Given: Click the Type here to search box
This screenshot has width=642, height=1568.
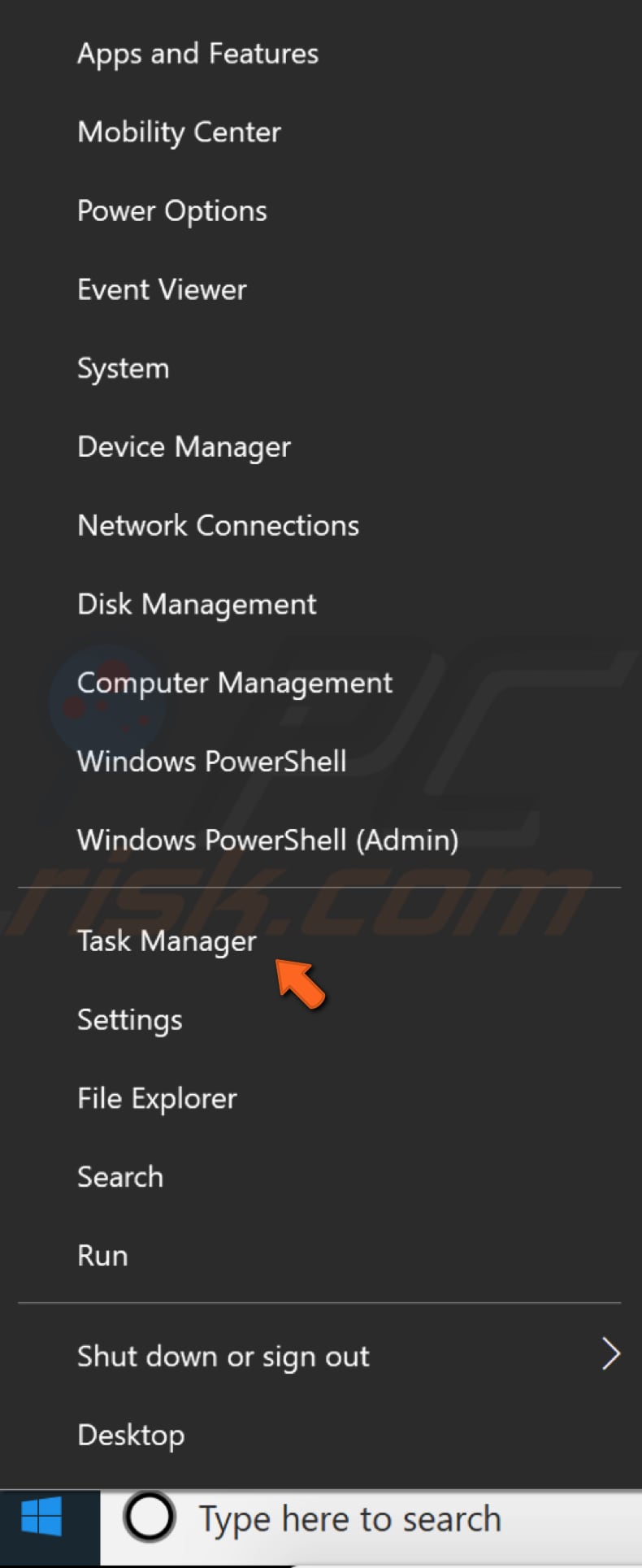Looking at the screenshot, I should coord(349,1518).
